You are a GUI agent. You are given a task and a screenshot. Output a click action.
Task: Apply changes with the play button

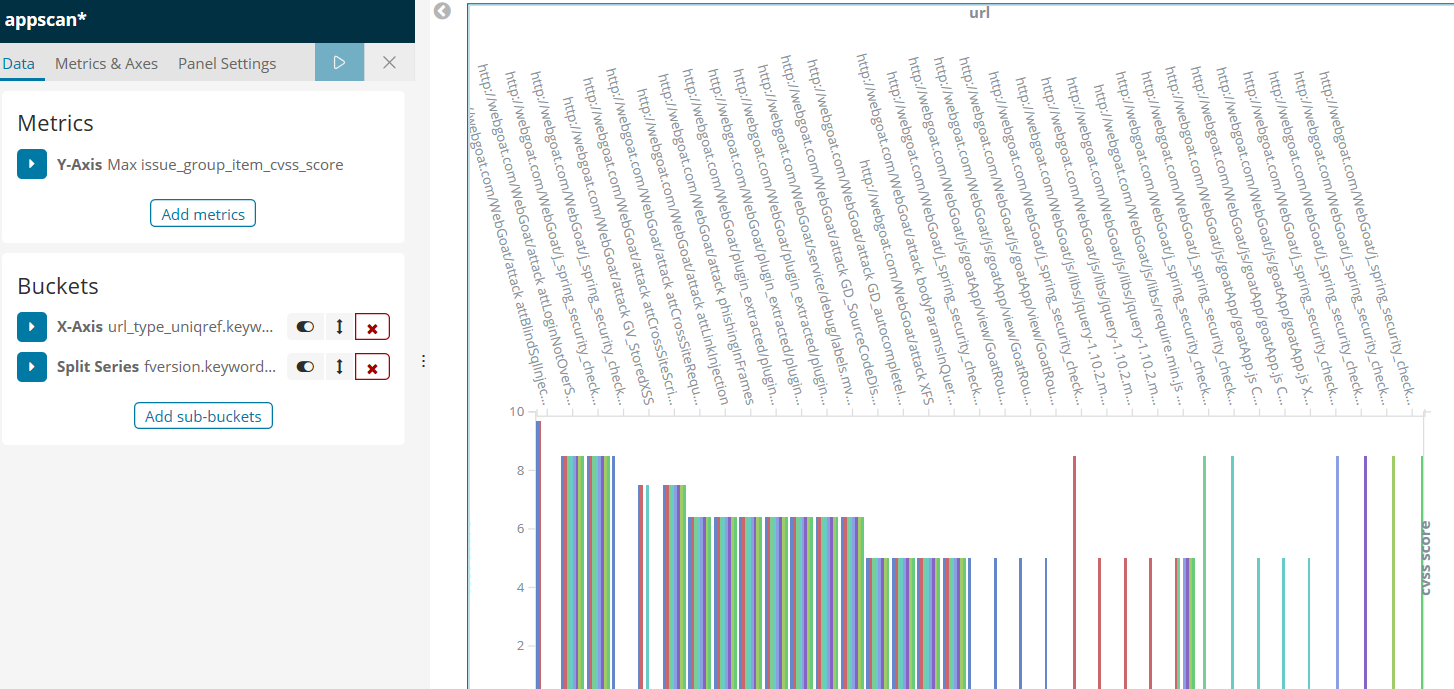340,62
